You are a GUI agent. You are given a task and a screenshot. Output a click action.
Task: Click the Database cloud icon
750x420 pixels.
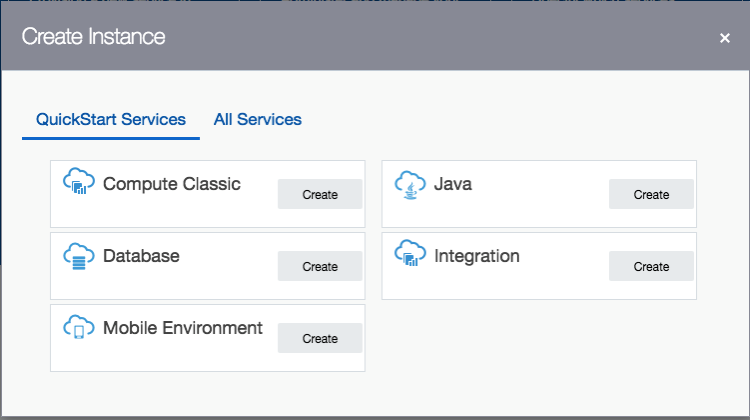[x=77, y=256]
